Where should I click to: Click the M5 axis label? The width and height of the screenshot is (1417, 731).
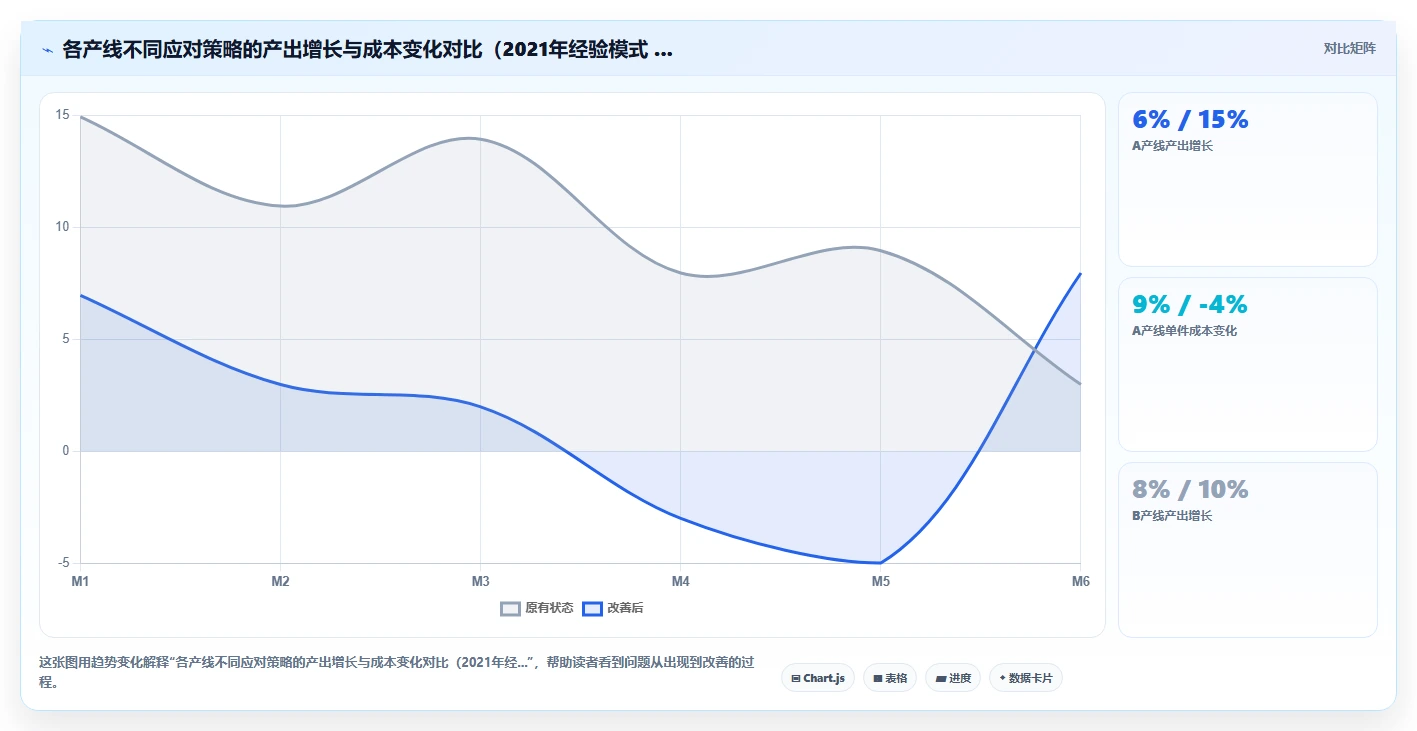(x=880, y=581)
